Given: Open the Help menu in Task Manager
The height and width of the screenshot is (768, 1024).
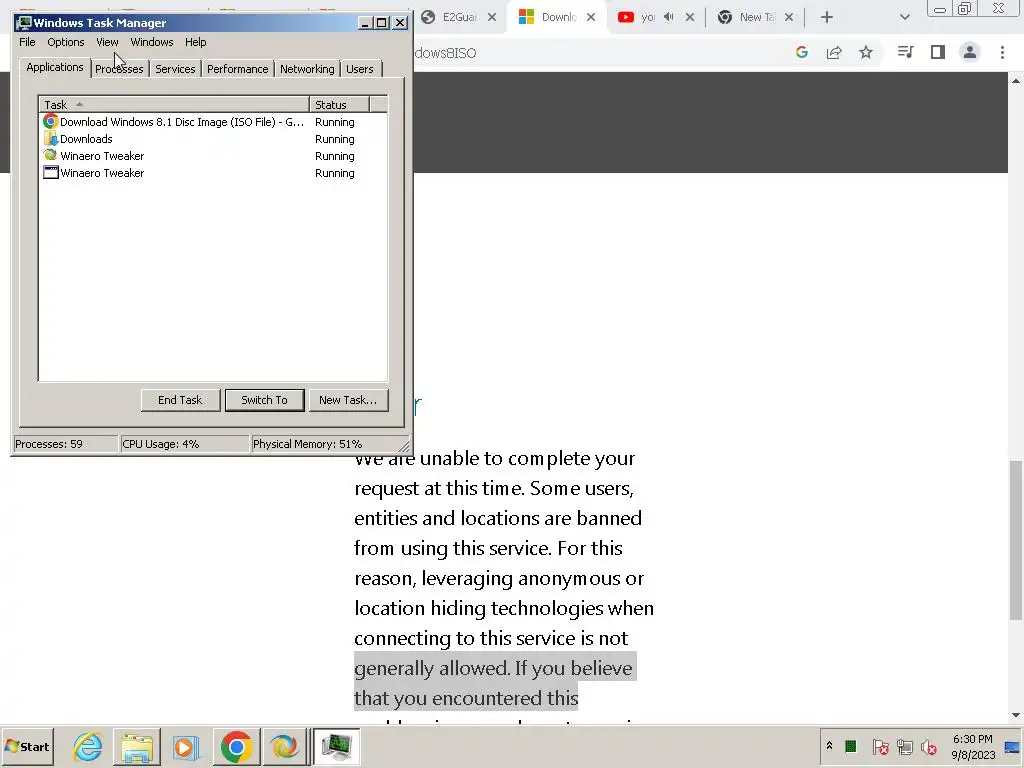Looking at the screenshot, I should (195, 42).
